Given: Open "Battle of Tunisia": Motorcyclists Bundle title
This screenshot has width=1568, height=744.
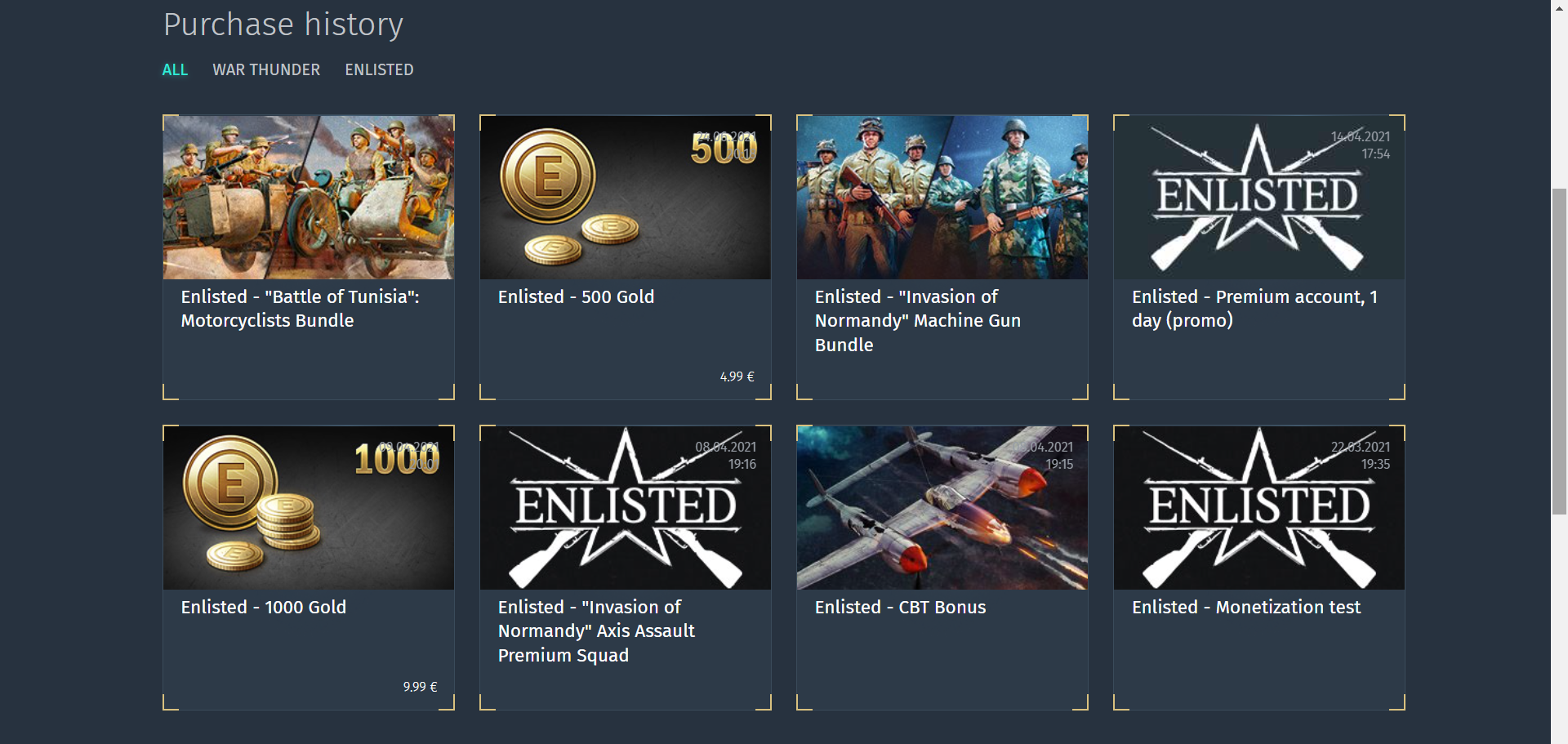Looking at the screenshot, I should click(301, 309).
